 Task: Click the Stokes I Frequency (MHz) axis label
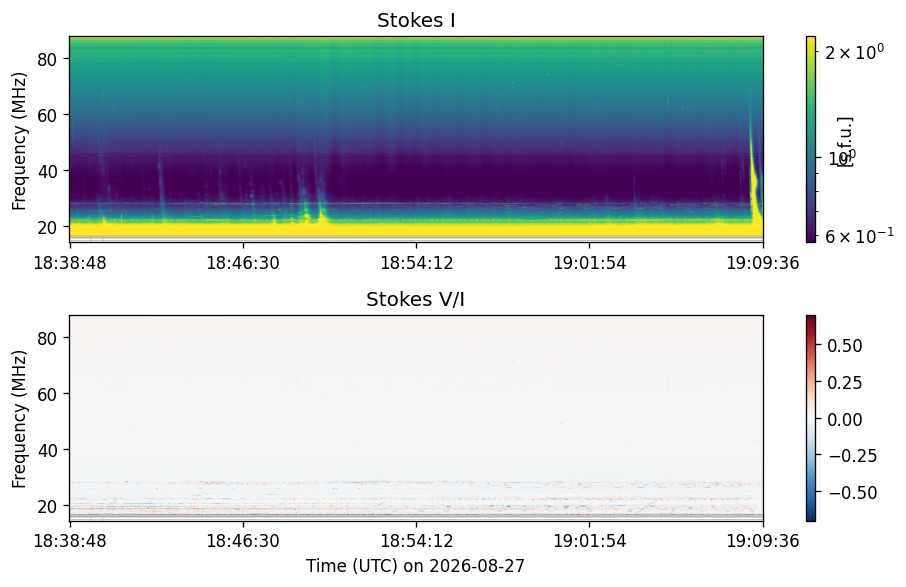(19, 141)
